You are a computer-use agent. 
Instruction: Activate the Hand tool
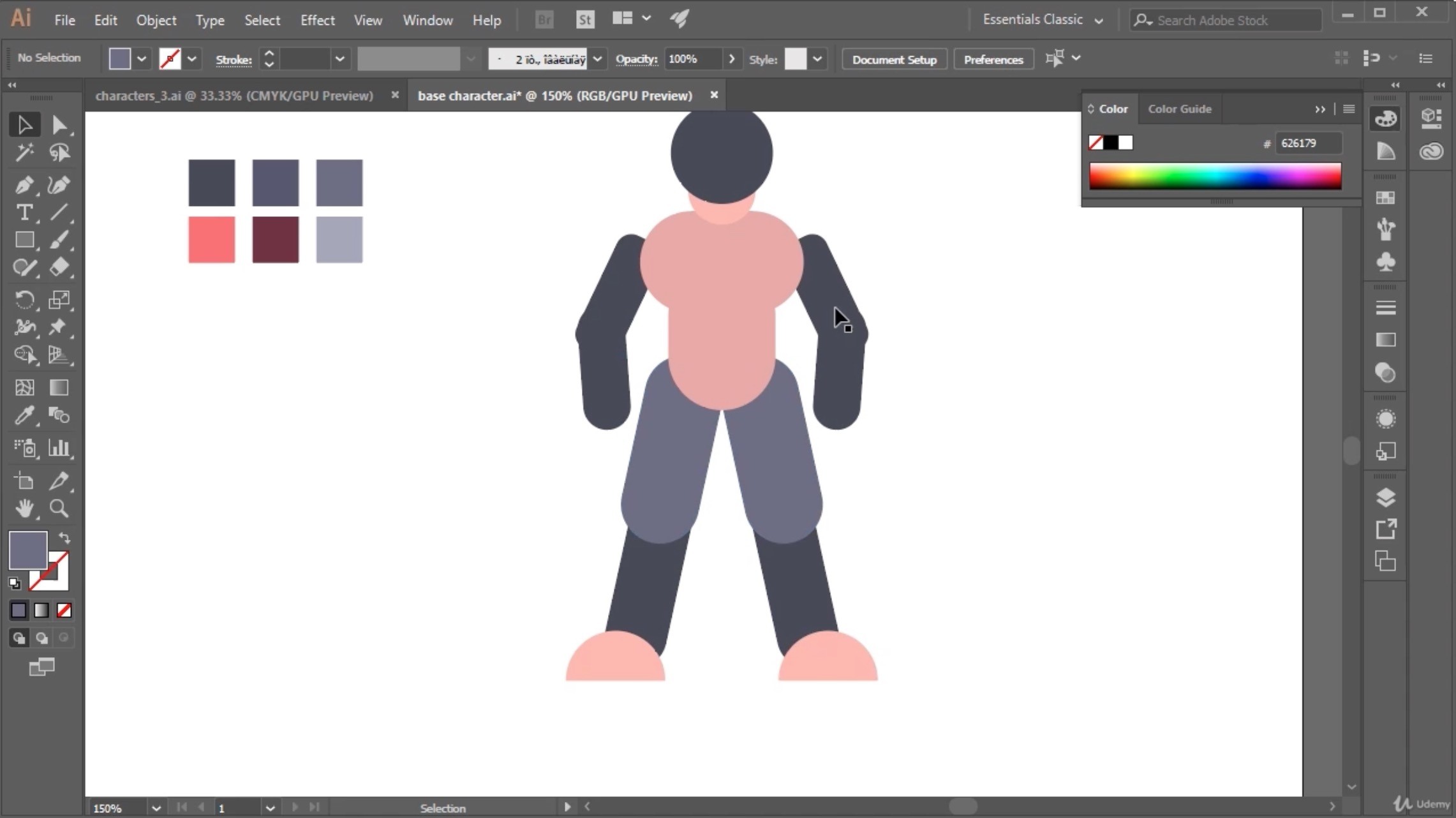point(26,509)
